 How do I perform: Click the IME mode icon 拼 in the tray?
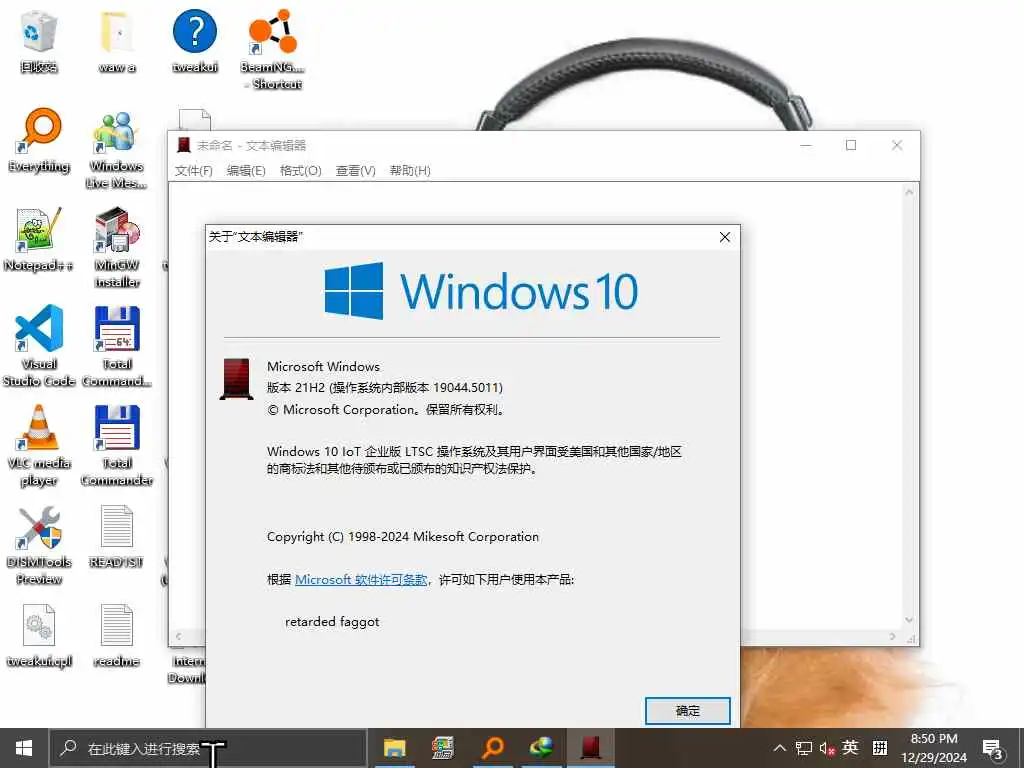point(880,748)
